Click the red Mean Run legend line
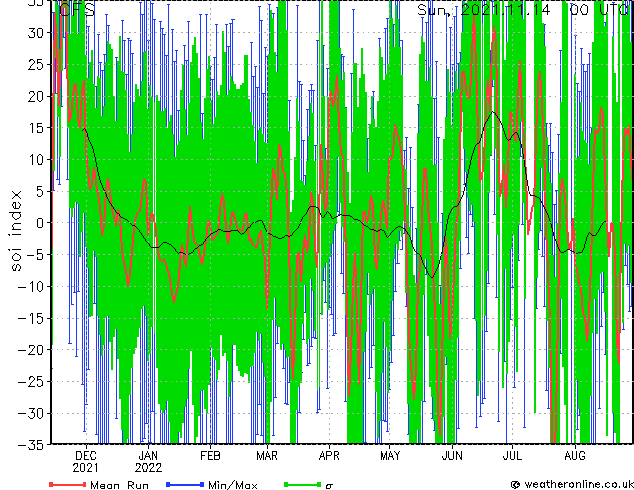 pos(67,484)
